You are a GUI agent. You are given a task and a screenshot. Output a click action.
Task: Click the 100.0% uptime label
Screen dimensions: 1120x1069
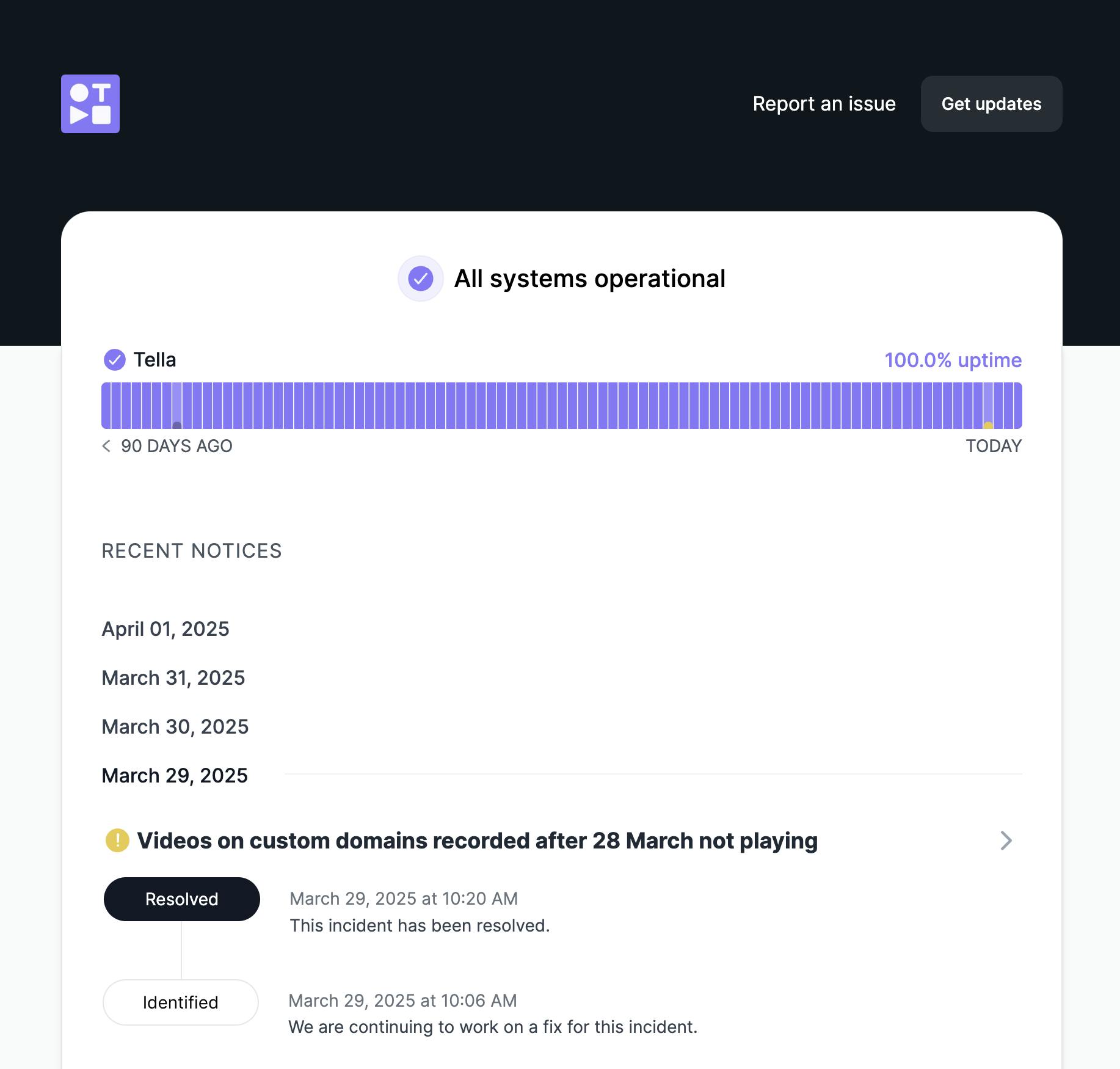coord(953,360)
